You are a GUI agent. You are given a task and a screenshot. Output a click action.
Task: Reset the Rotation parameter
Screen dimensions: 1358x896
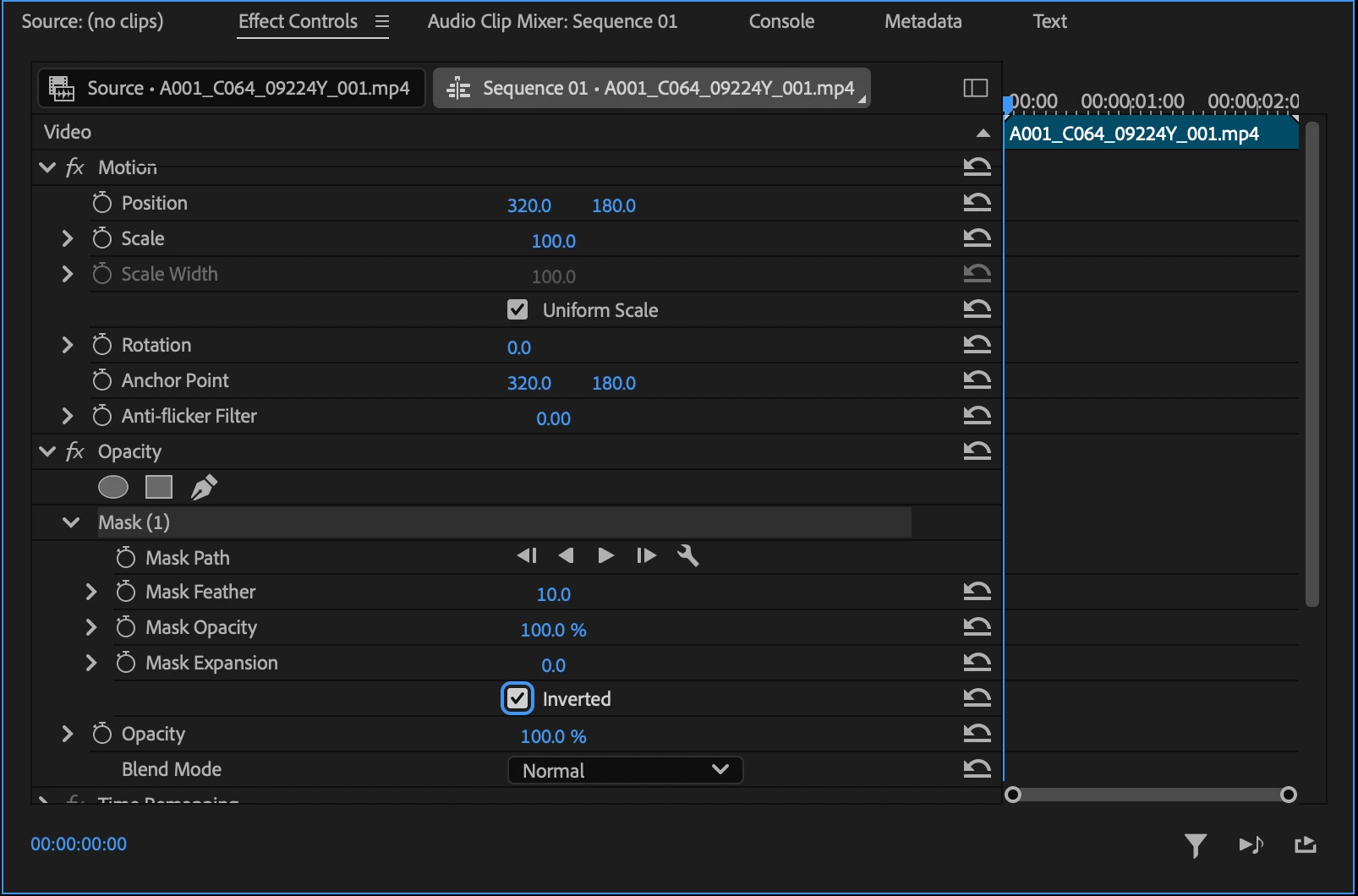pyautogui.click(x=977, y=345)
